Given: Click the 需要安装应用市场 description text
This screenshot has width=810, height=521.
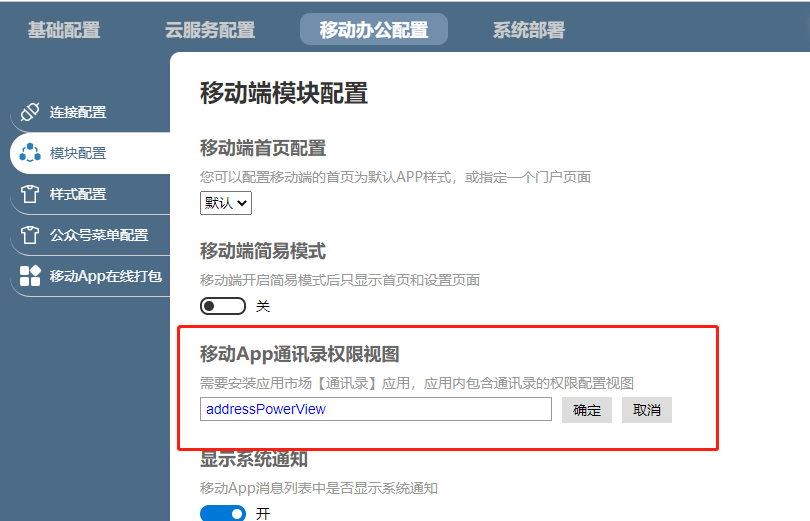Looking at the screenshot, I should 417,383.
